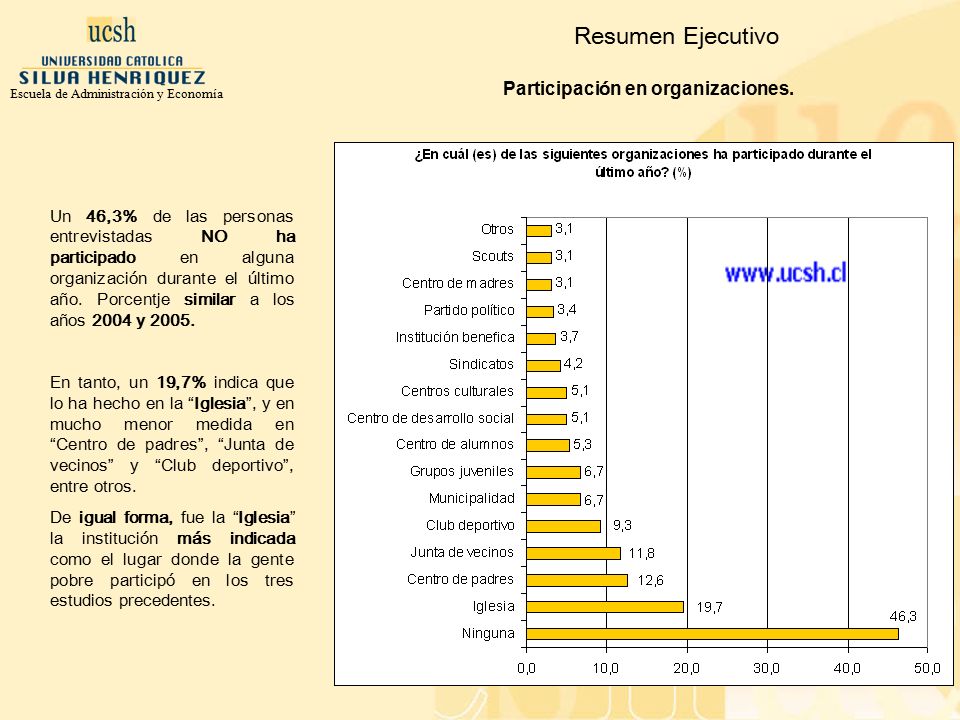Viewport: 960px width, 720px height.
Task: Click the www.ucsh.cl link in chart
Action: tap(786, 272)
